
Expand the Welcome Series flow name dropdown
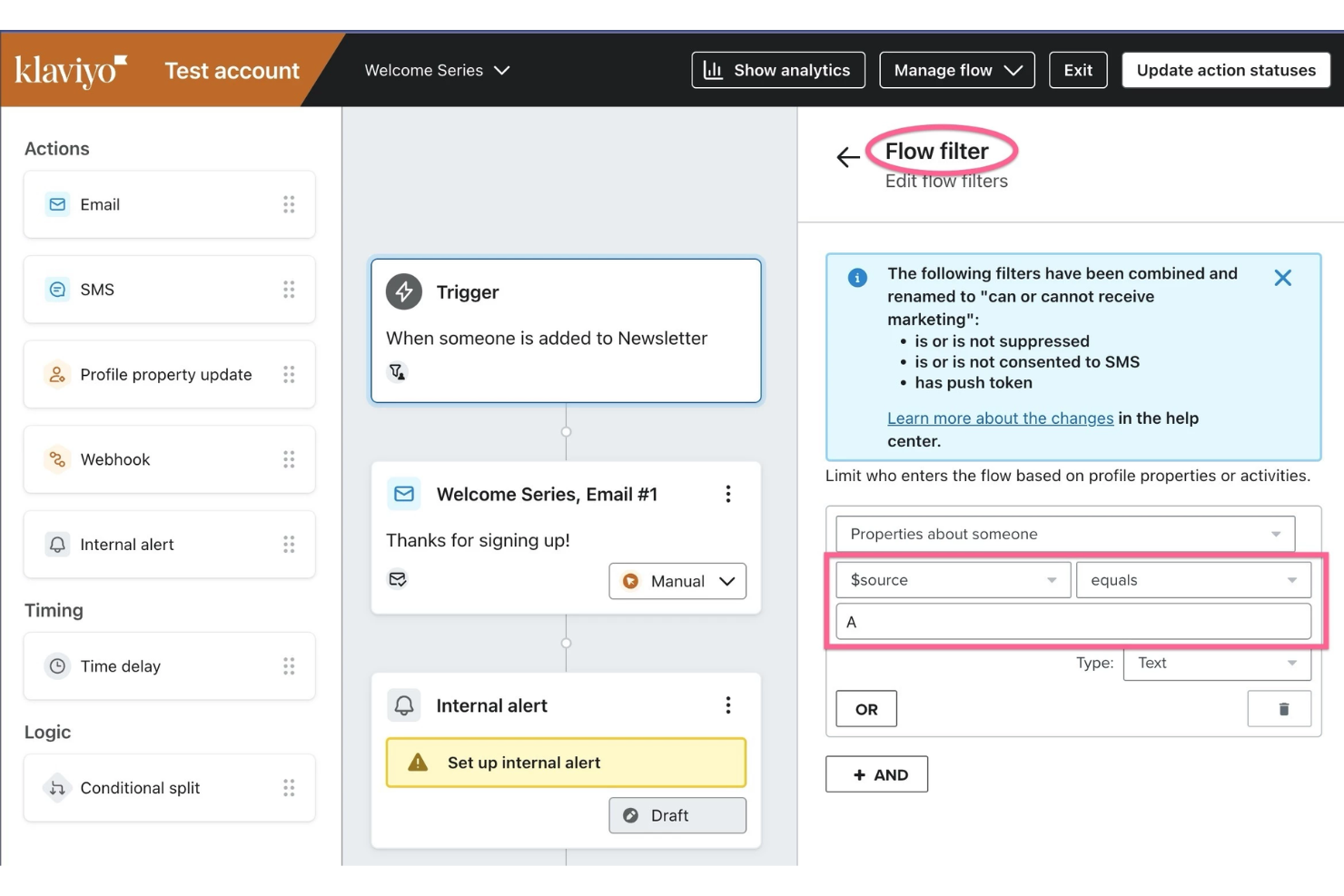[x=437, y=71]
